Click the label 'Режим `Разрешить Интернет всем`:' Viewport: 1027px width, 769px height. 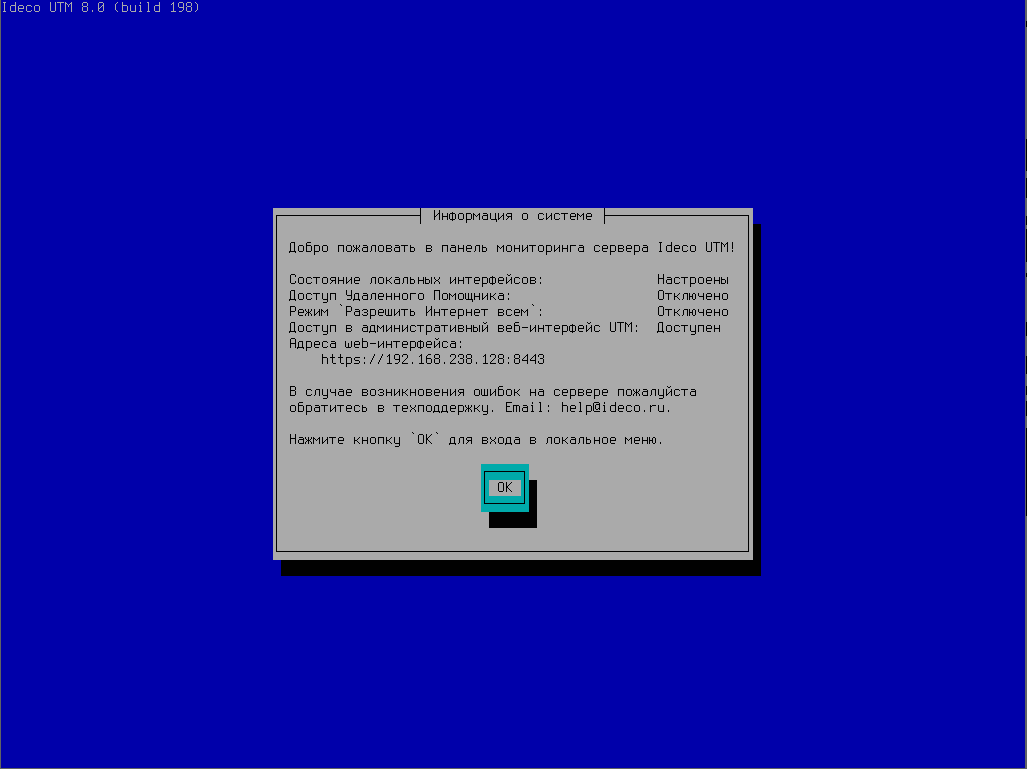(x=416, y=312)
